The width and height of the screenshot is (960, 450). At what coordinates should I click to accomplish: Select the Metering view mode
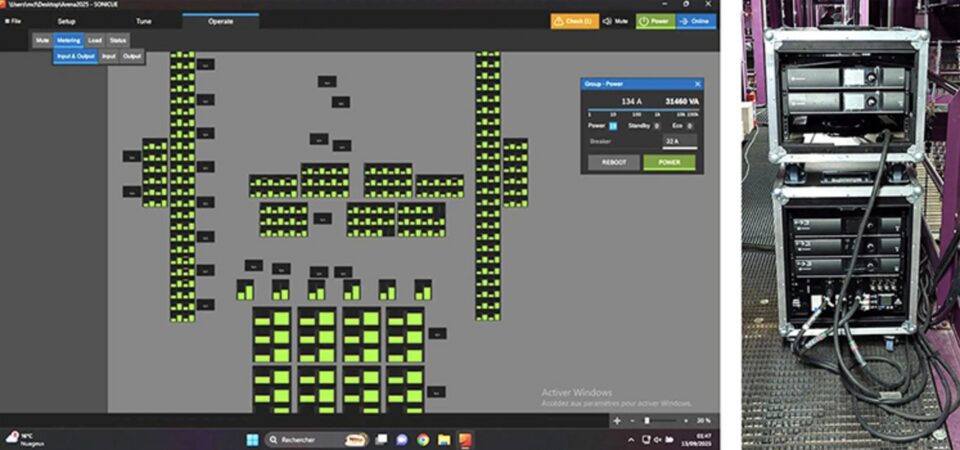point(69,40)
